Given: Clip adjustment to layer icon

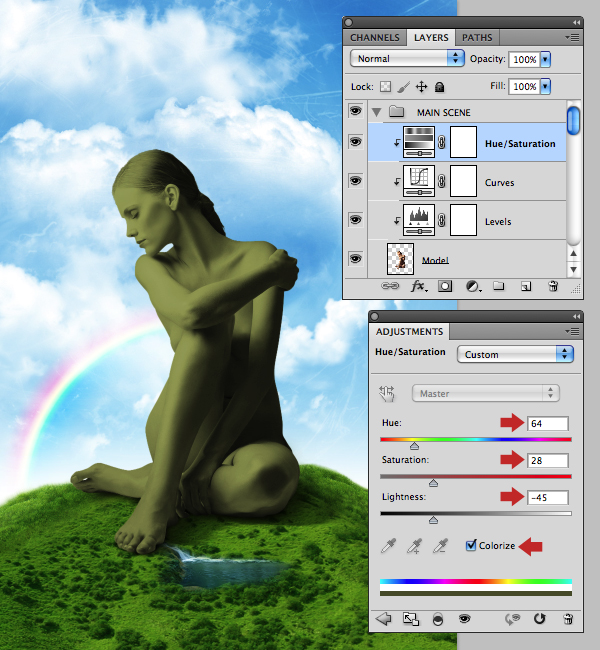Looking at the screenshot, I should point(438,619).
